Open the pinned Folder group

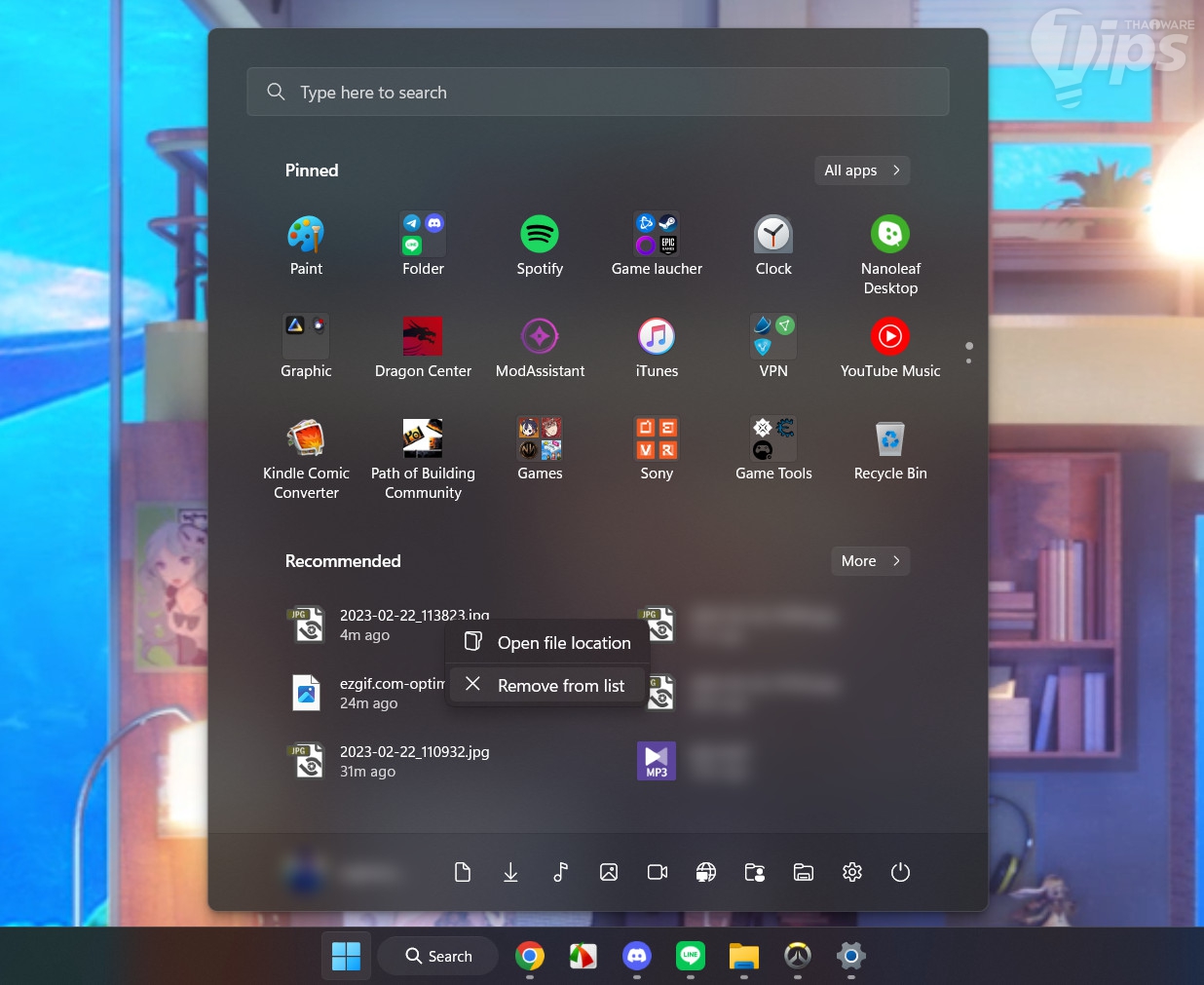click(423, 246)
